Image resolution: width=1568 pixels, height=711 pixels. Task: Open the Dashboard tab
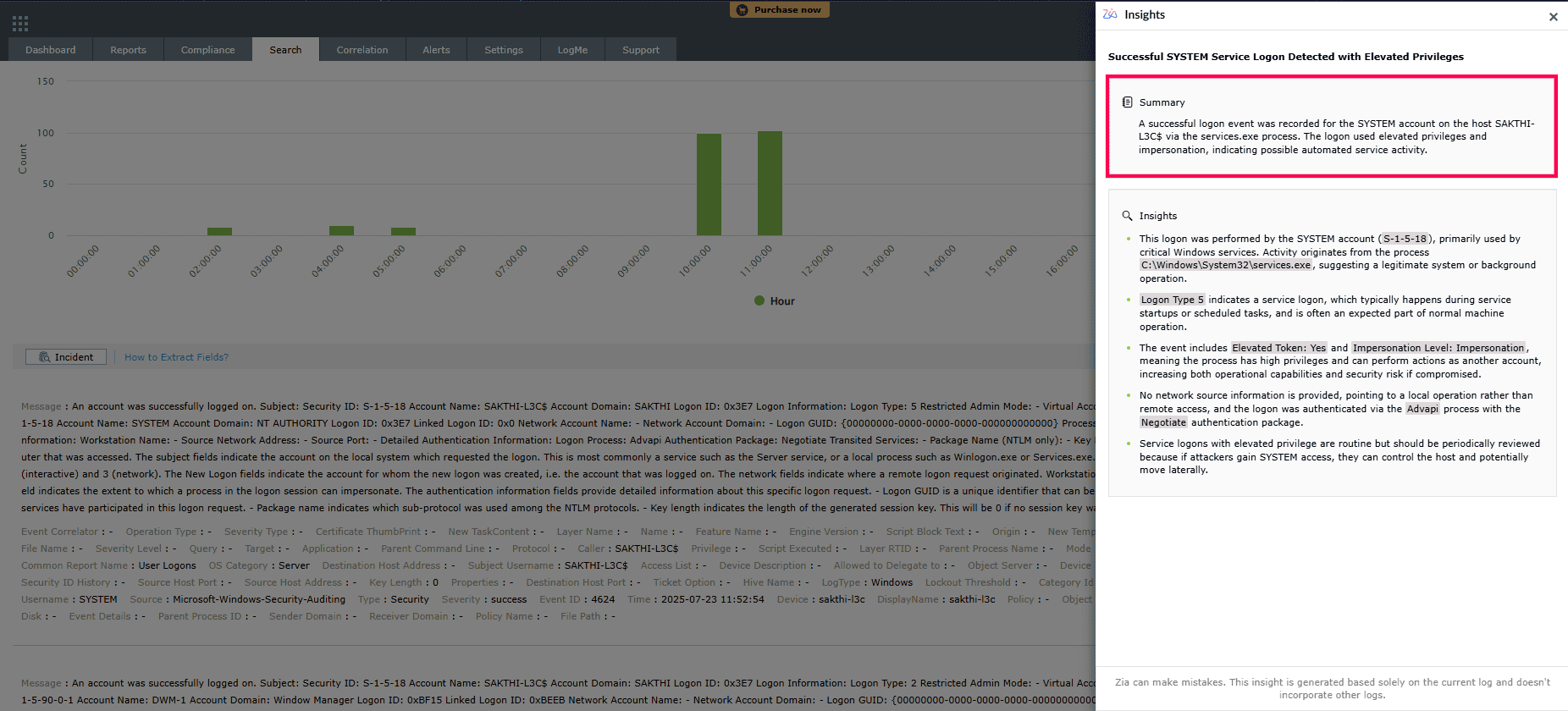(x=51, y=50)
